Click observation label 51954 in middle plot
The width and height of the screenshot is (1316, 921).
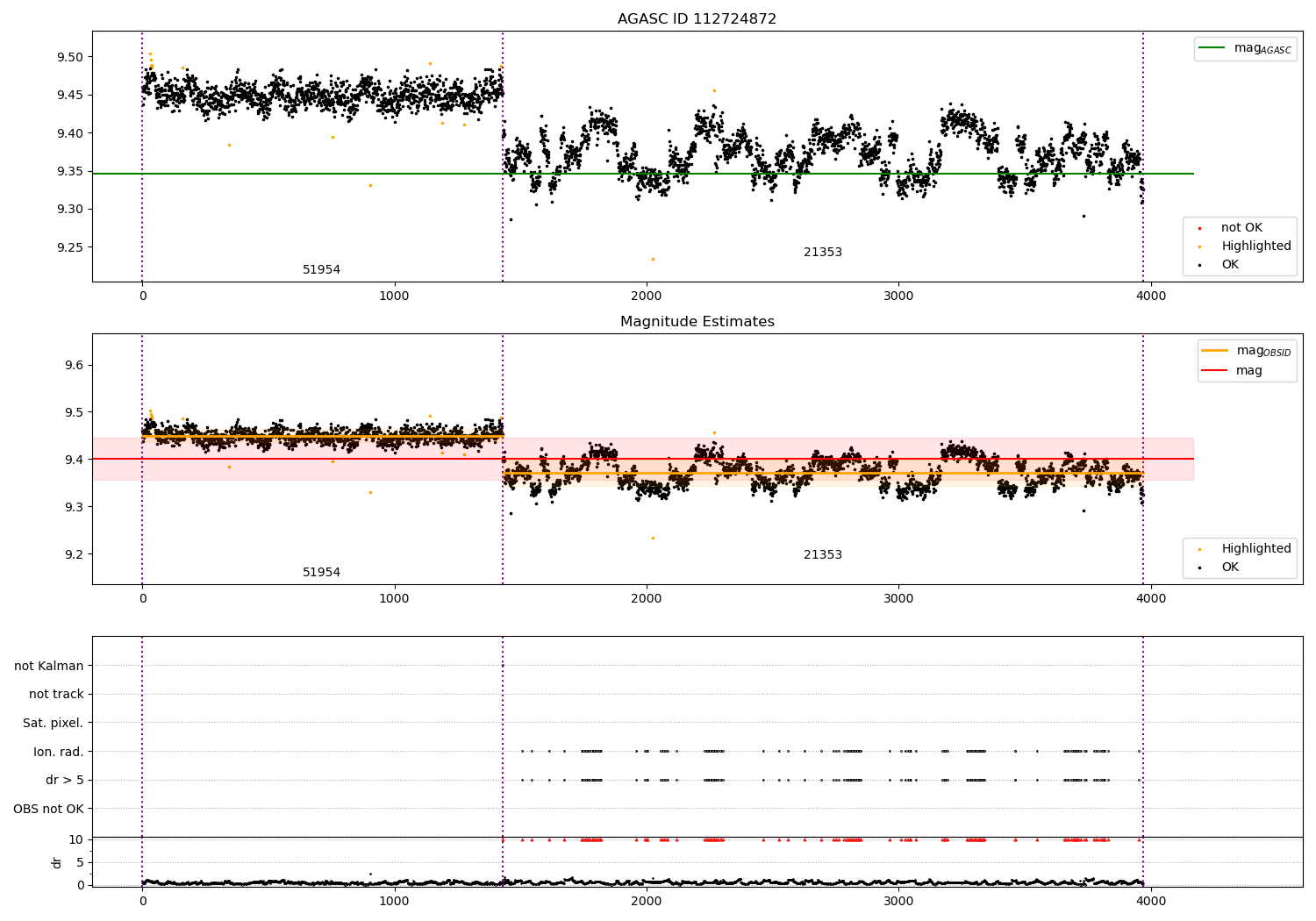click(321, 573)
